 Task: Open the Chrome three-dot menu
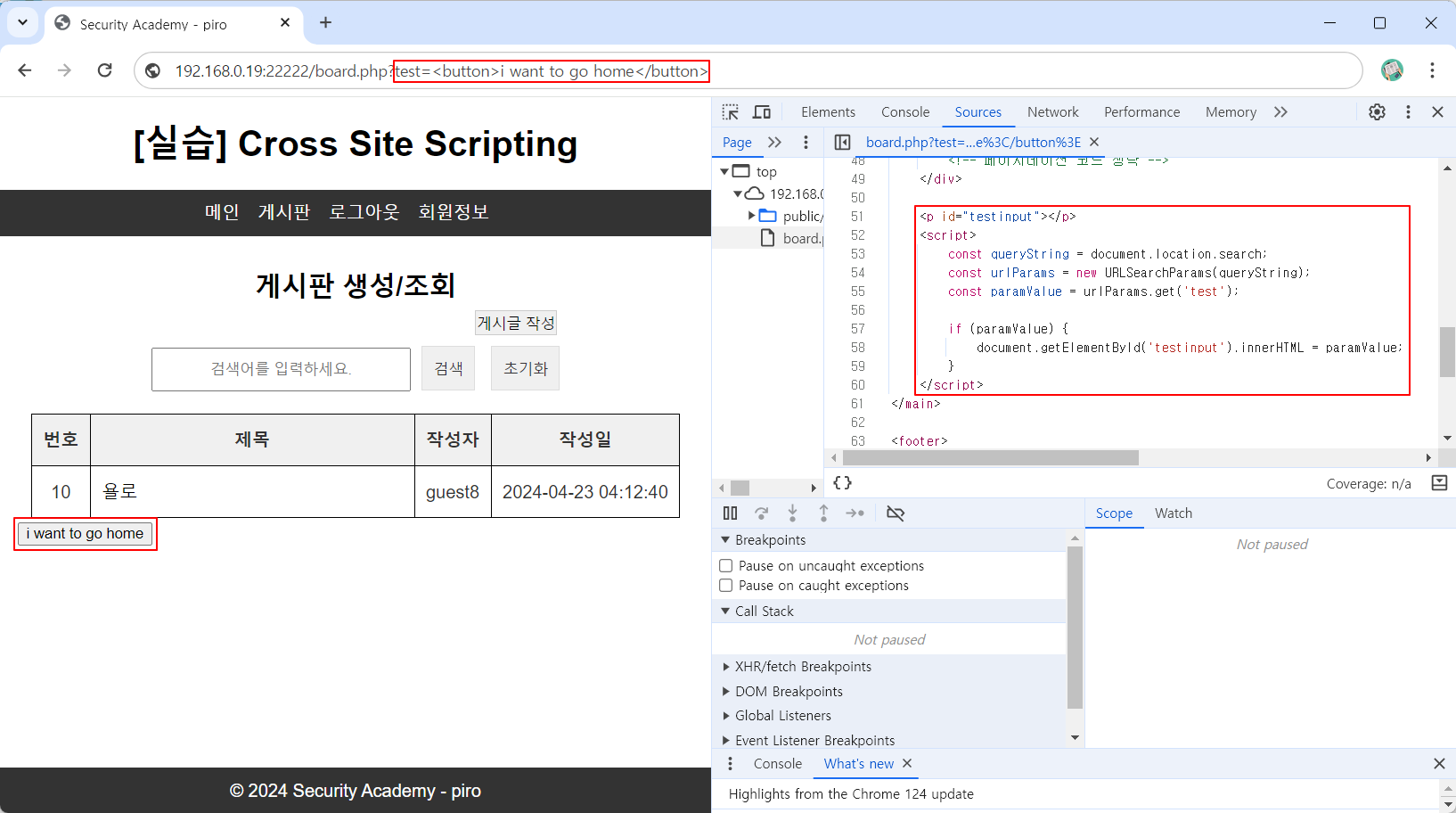(1432, 70)
